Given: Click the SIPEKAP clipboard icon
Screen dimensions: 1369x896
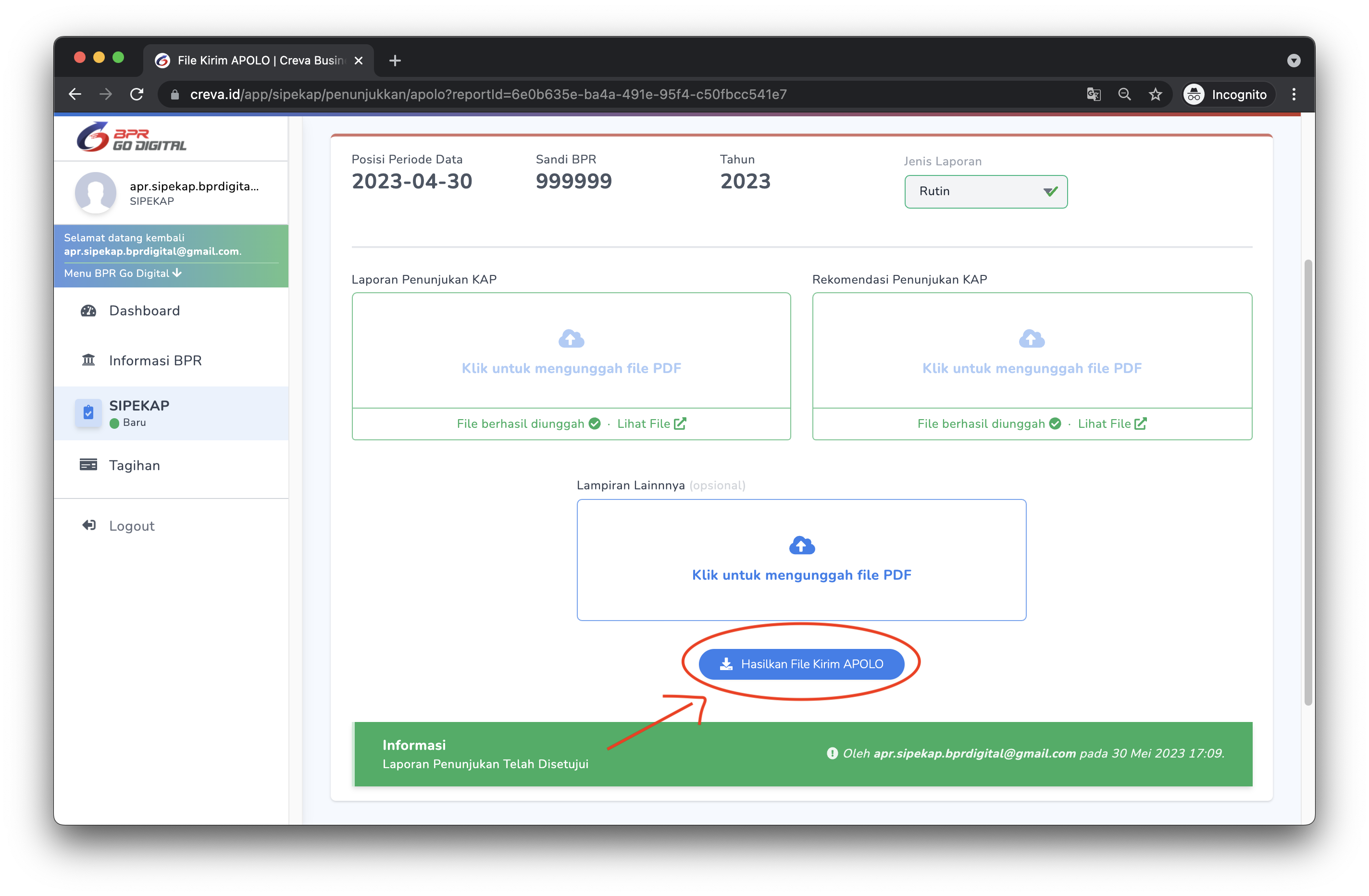Looking at the screenshot, I should click(88, 412).
